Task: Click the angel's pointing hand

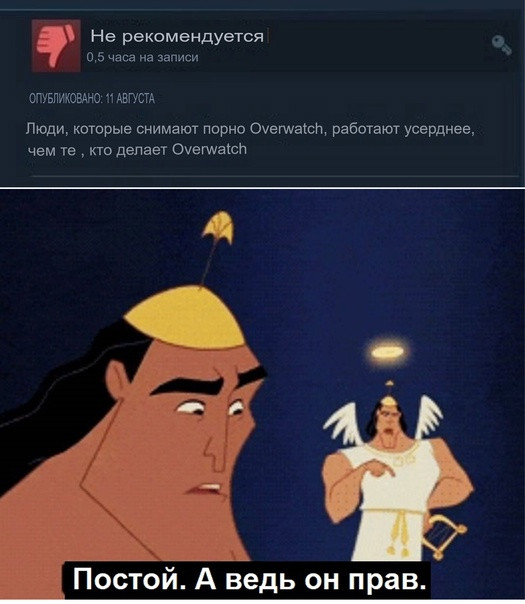Action: tap(377, 468)
